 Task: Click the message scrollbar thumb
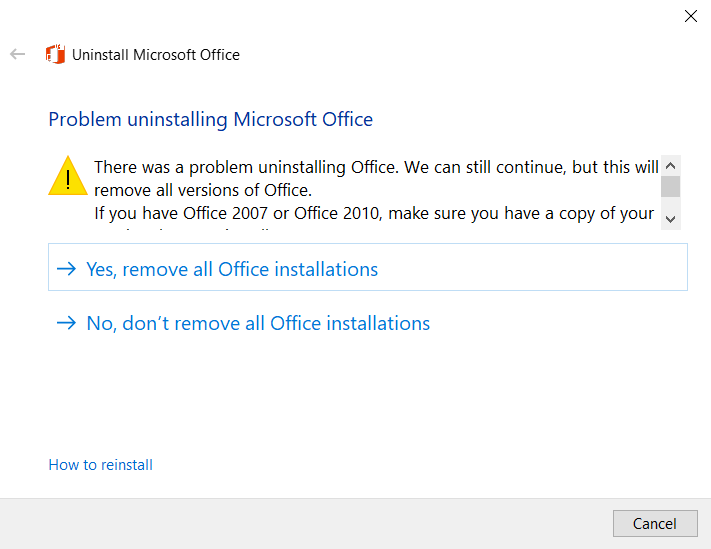coord(671,186)
